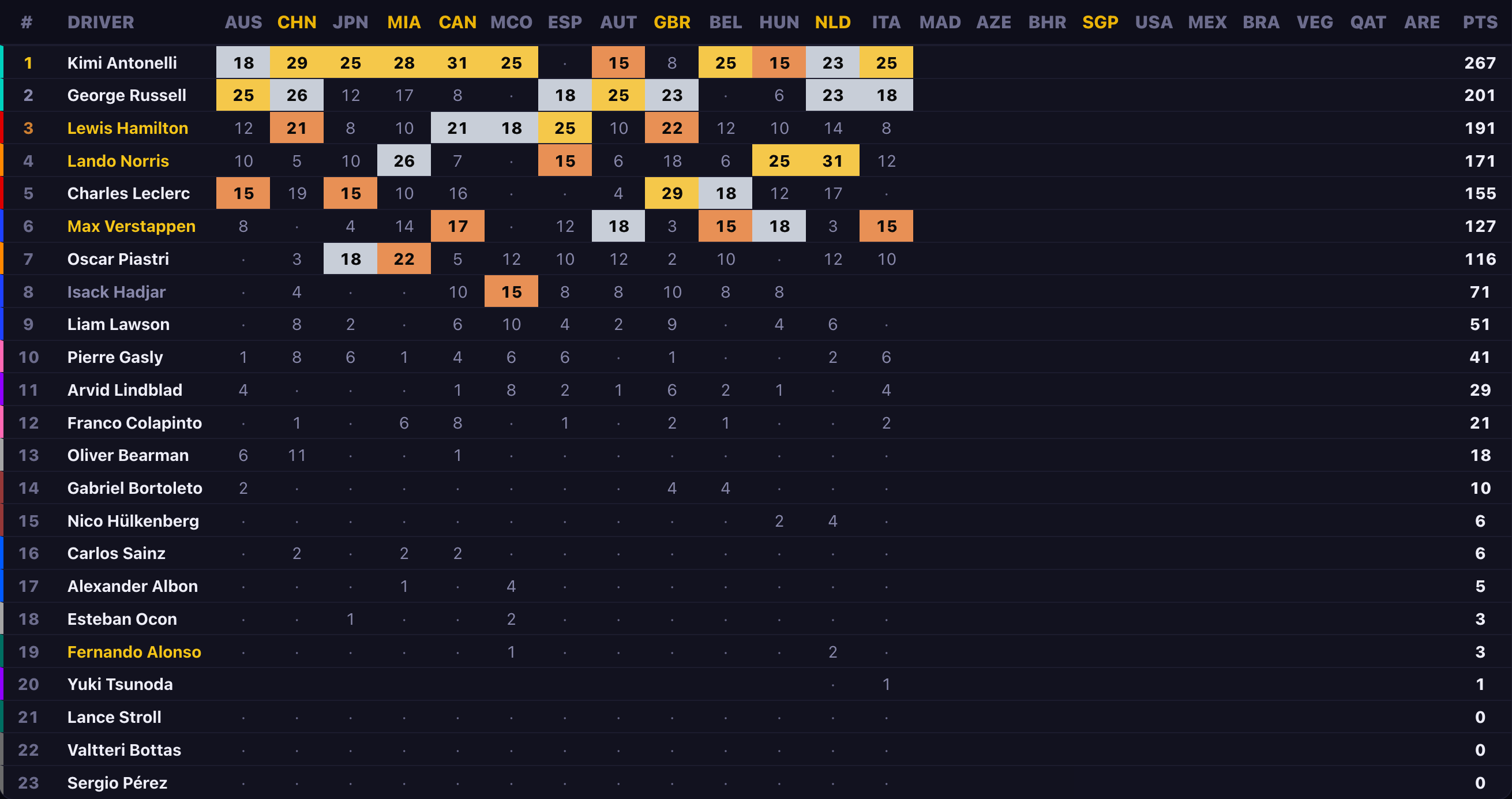Click the PTS column header
This screenshot has height=799, width=1512.
(x=1479, y=22)
